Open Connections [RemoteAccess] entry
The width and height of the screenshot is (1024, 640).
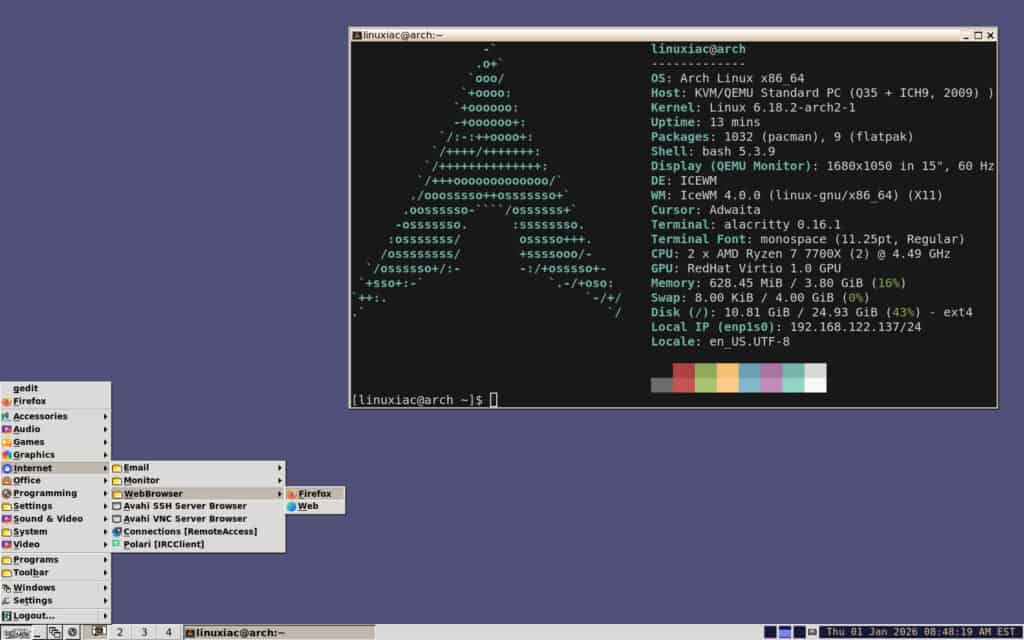(x=185, y=531)
